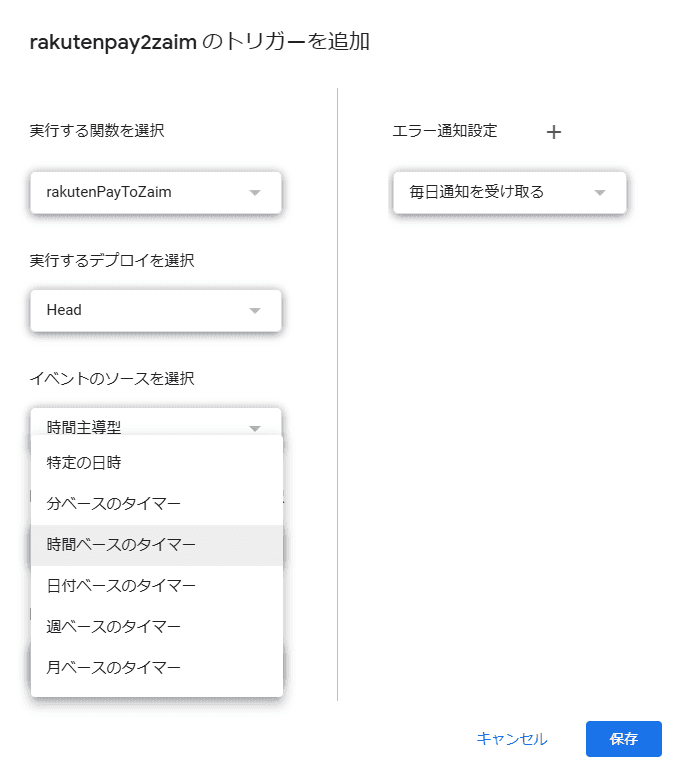Image resolution: width=681 pixels, height=782 pixels.
Task: Choose the 週ベースのタイマー option
Action: 113,627
